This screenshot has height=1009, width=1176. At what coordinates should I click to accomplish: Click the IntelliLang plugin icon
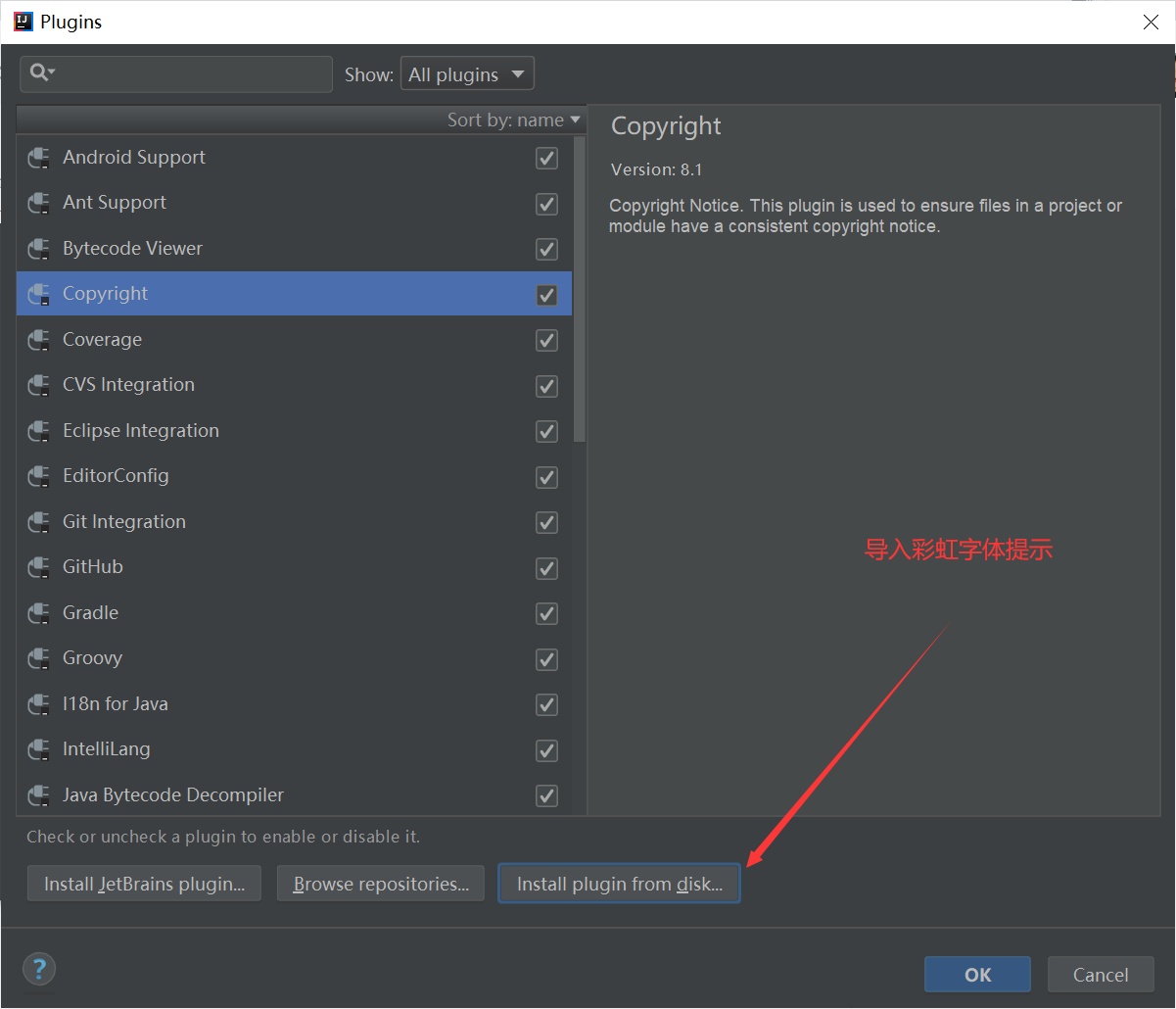(39, 750)
